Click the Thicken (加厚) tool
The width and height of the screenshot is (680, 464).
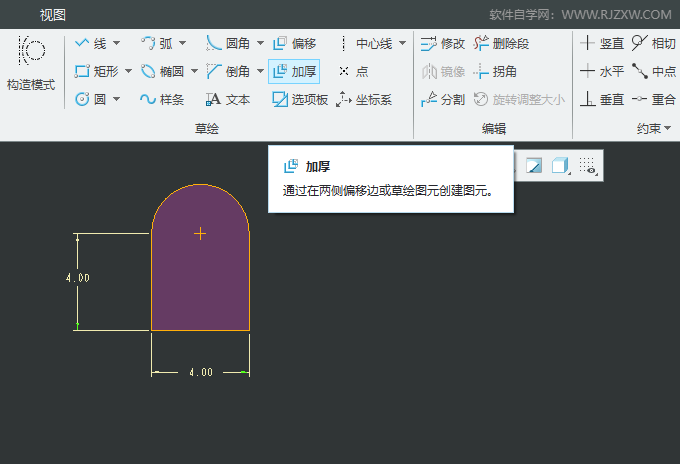[x=294, y=71]
